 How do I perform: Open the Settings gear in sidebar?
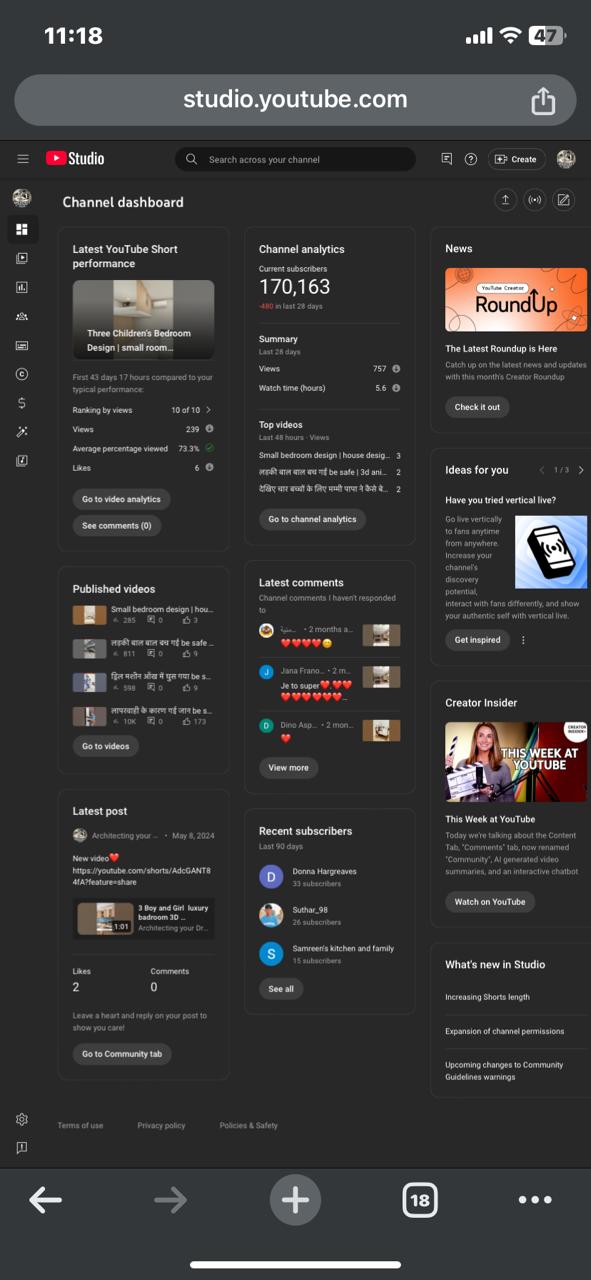coord(22,1119)
